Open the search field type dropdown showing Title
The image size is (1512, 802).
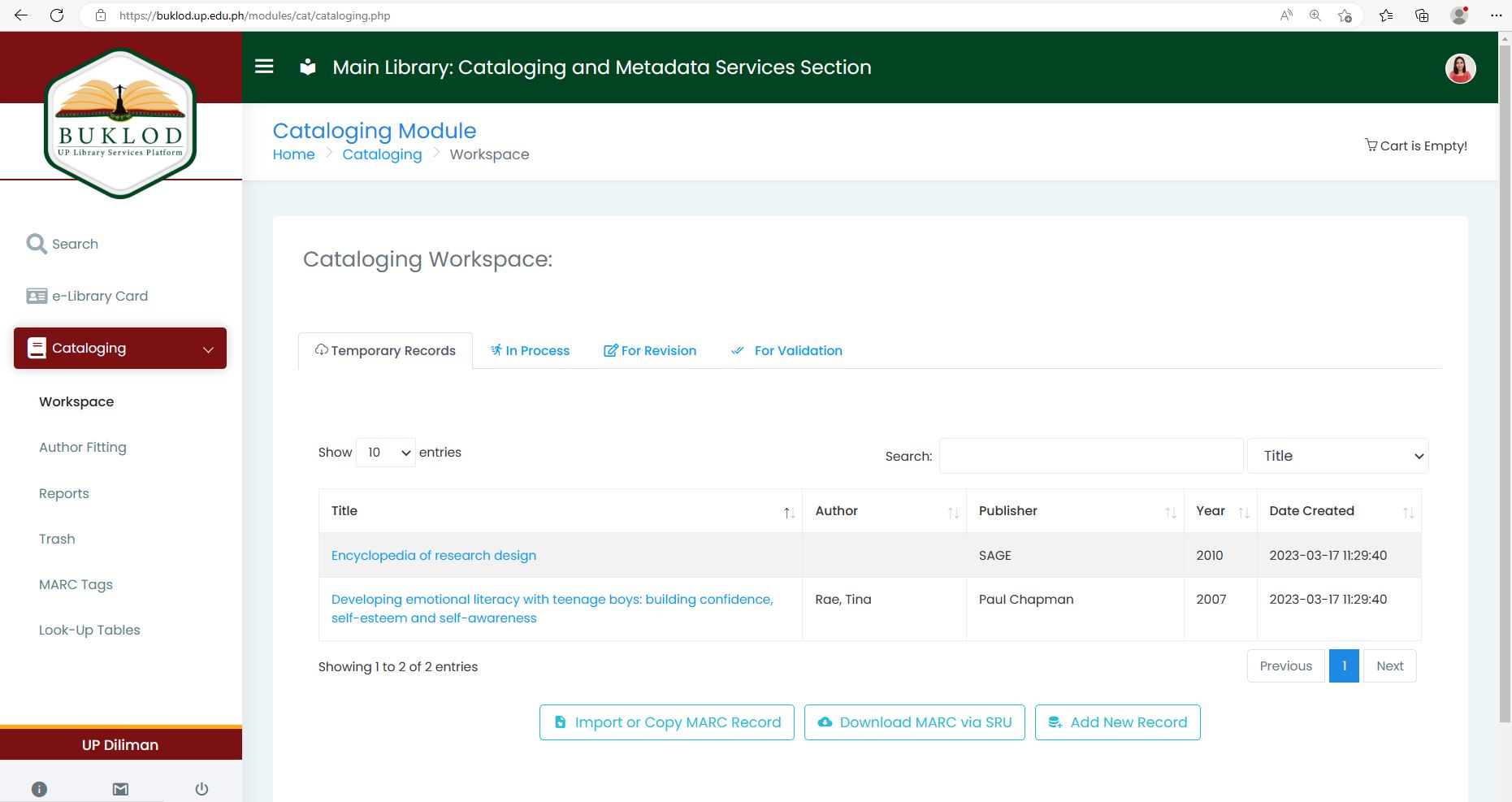click(x=1337, y=456)
